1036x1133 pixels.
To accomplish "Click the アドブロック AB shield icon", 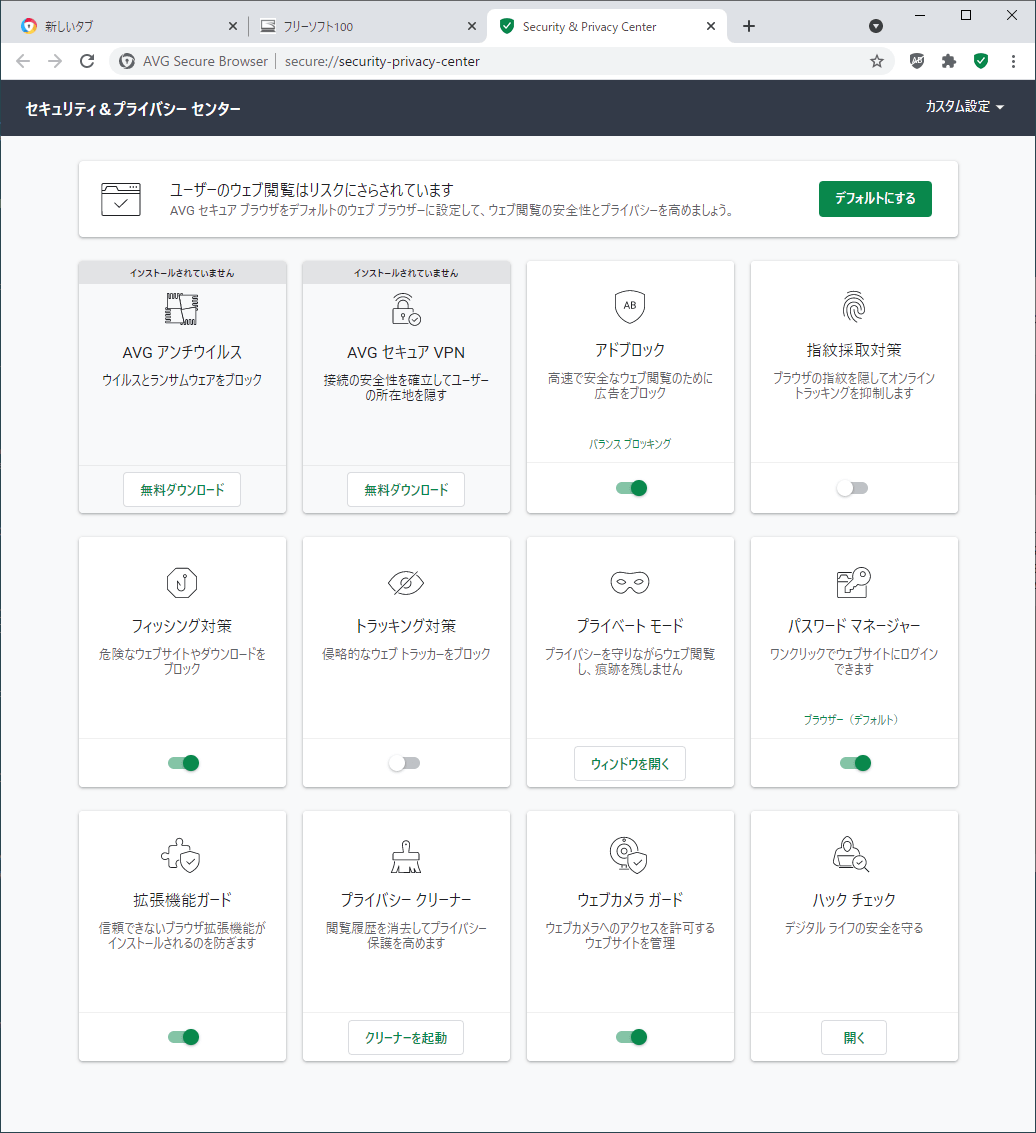I will pyautogui.click(x=629, y=307).
